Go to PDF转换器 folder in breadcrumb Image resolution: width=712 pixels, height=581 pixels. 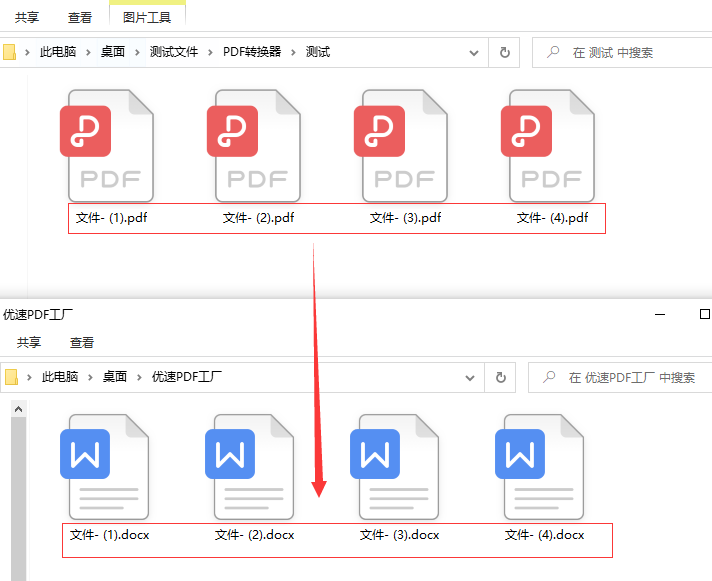(252, 52)
